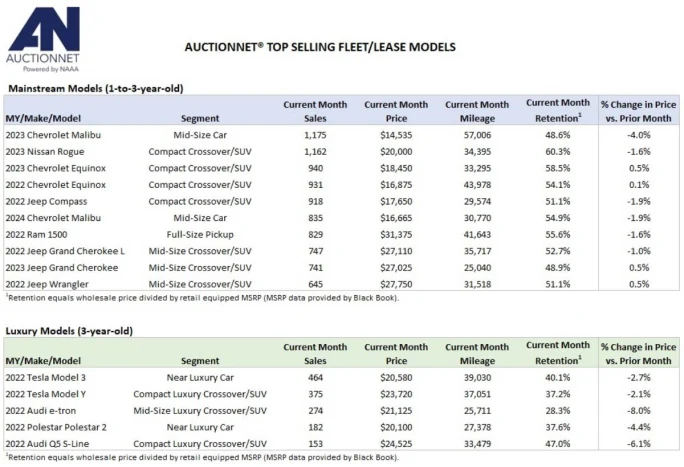Click the AuctionNet logo
The image size is (684, 467).
click(x=43, y=39)
